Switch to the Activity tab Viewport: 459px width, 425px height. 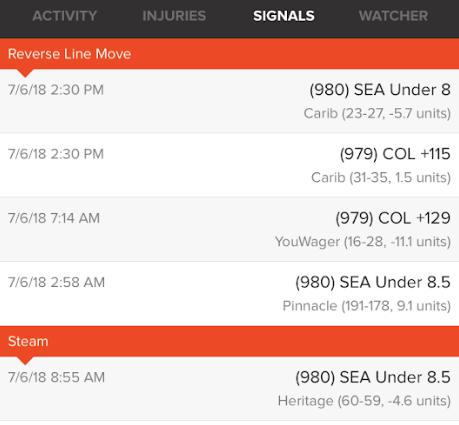(x=65, y=16)
